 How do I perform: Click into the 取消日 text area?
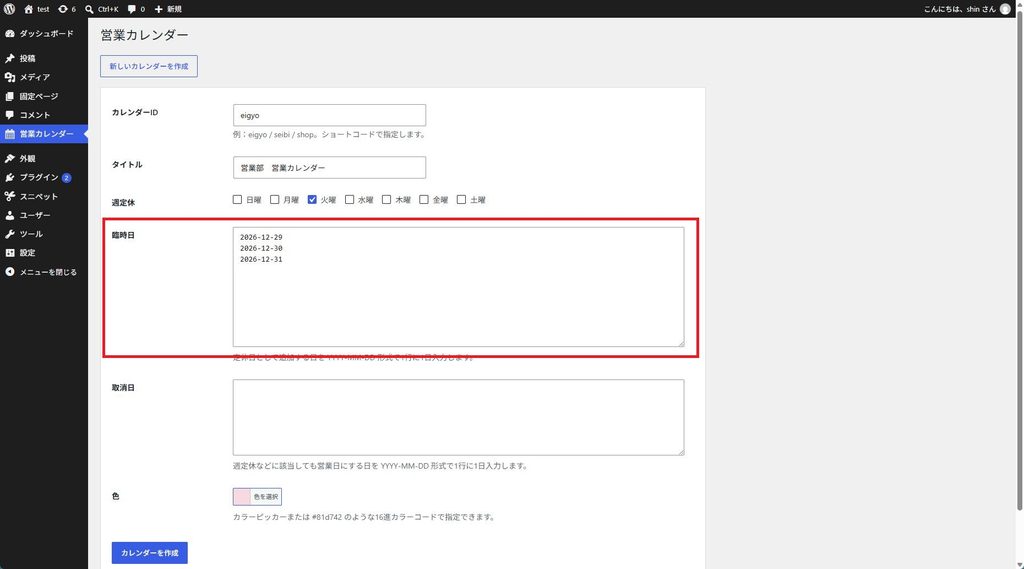(458, 417)
